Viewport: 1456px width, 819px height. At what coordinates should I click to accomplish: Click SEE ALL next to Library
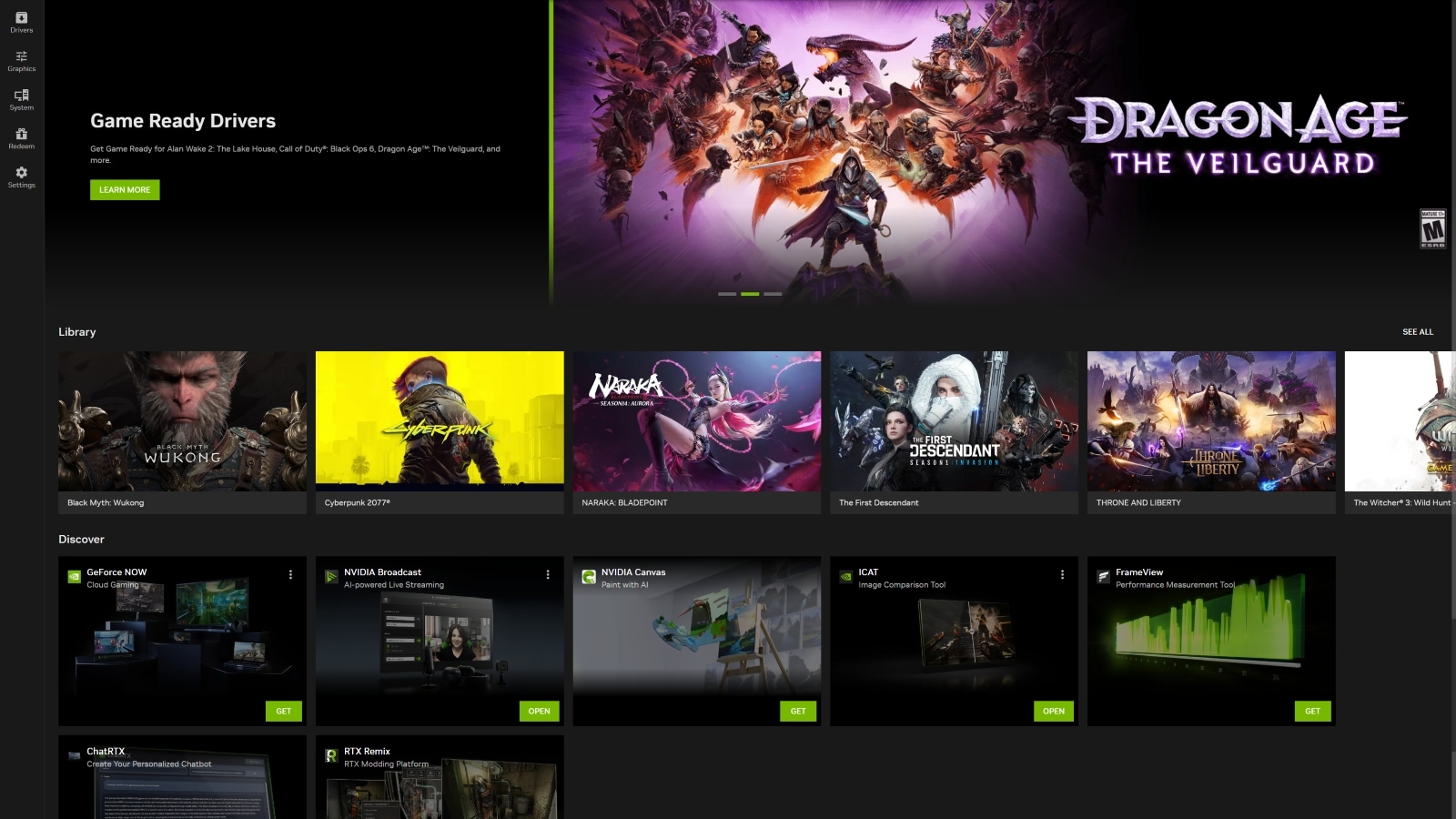[1417, 332]
